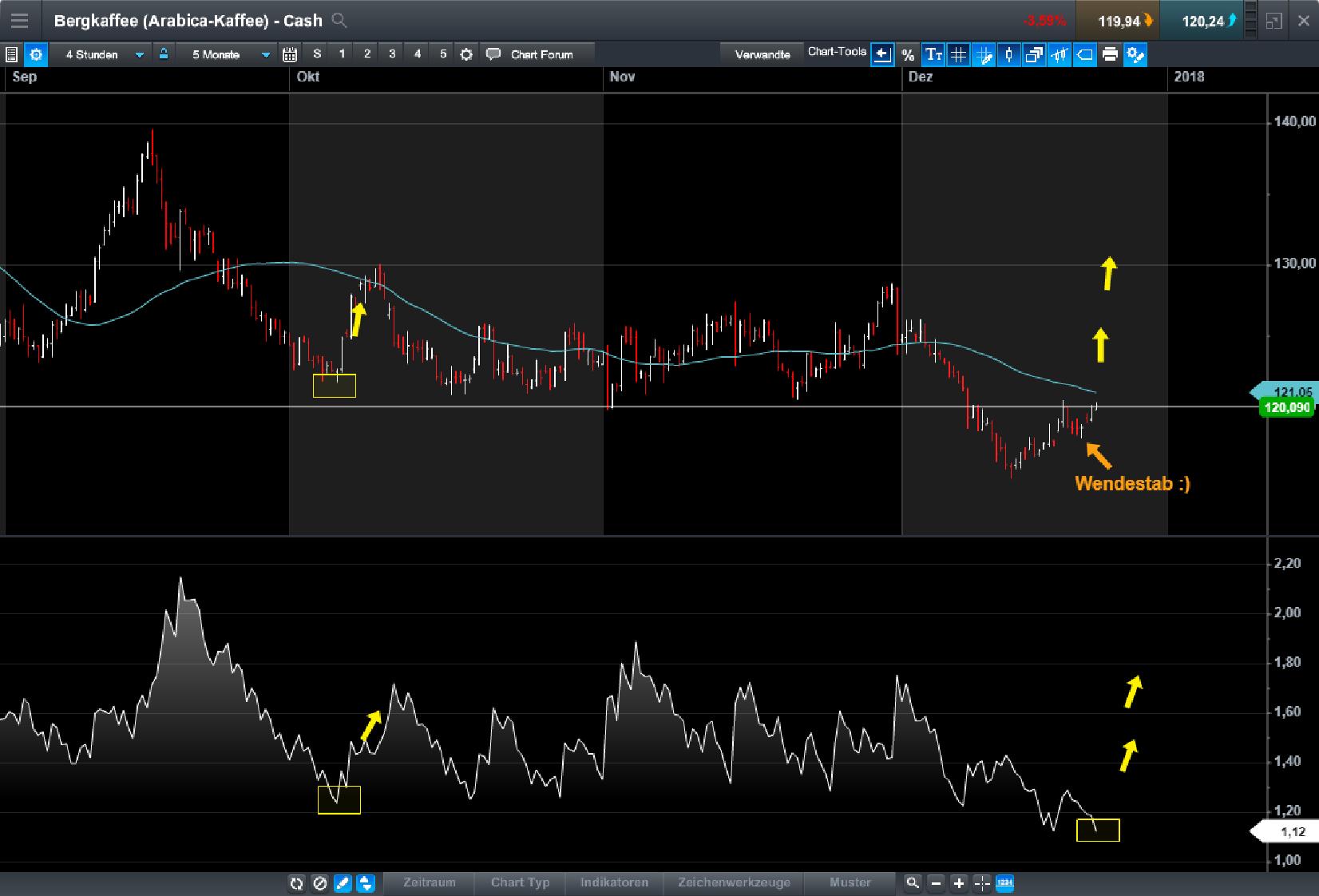Viewport: 1319px width, 896px height.
Task: Click the -3,59% change value
Action: coord(1044,21)
